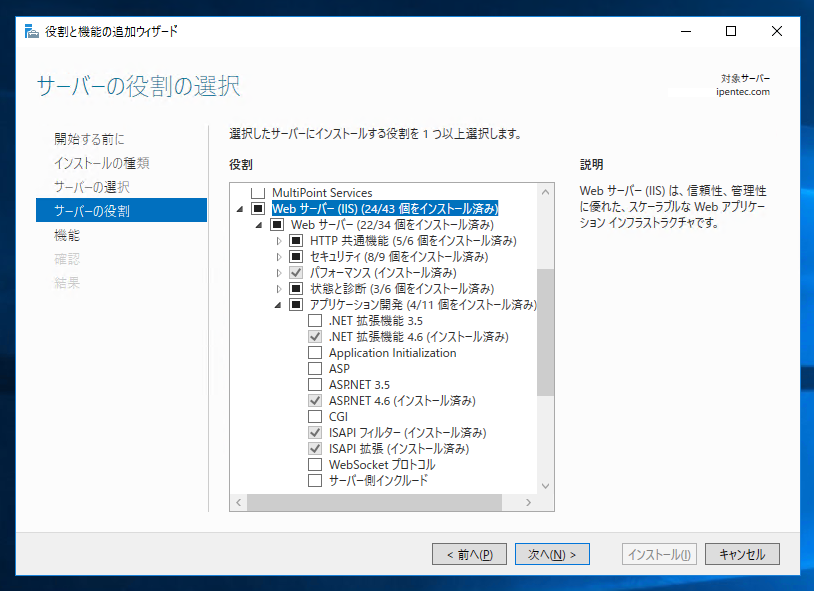Viewport: 814px width, 591px height.
Task: Collapse the Web サーバー (22/34) node
Action: (259, 225)
